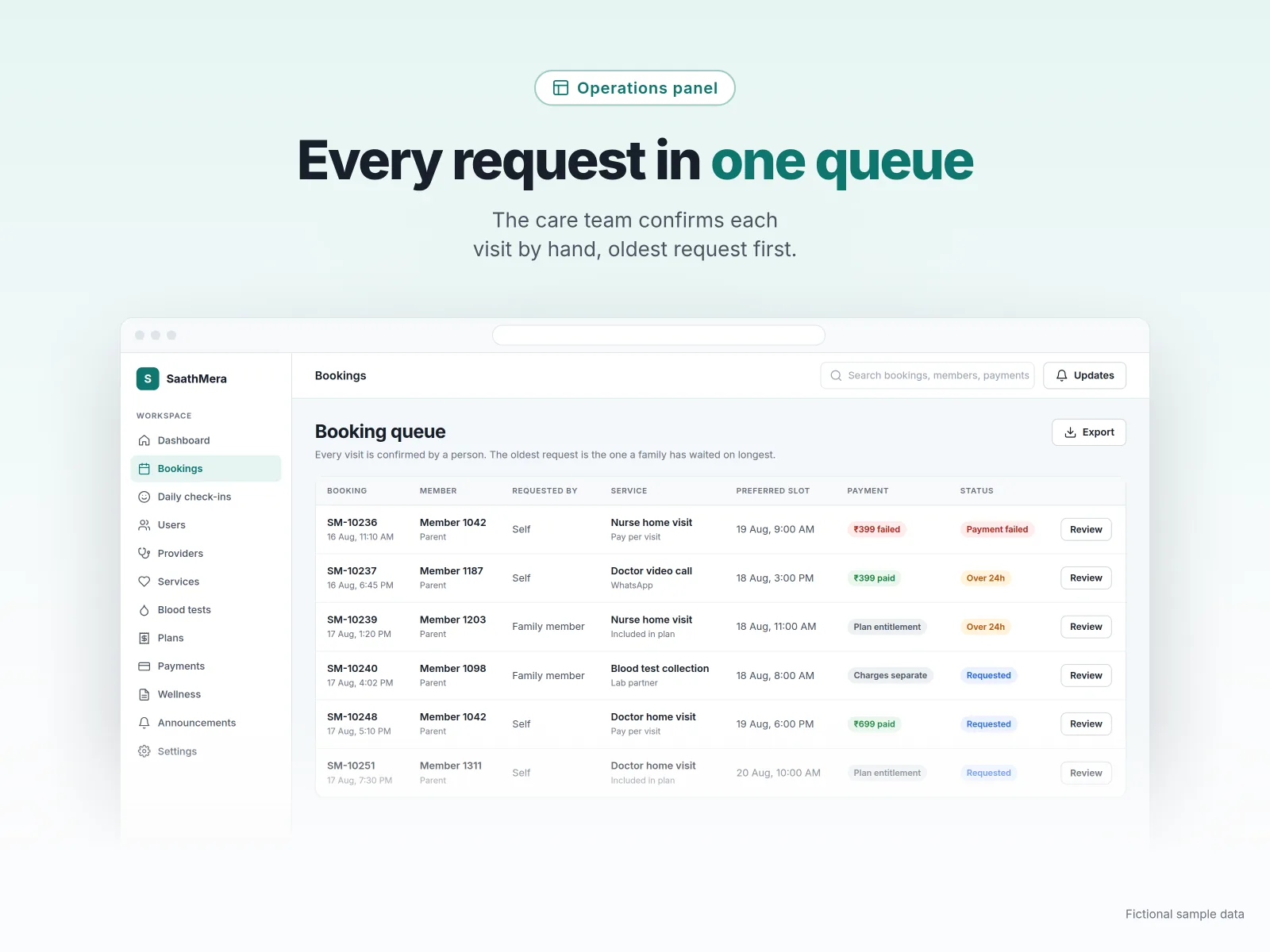Click the Doctor video call service
The image size is (1270, 952).
tap(651, 570)
